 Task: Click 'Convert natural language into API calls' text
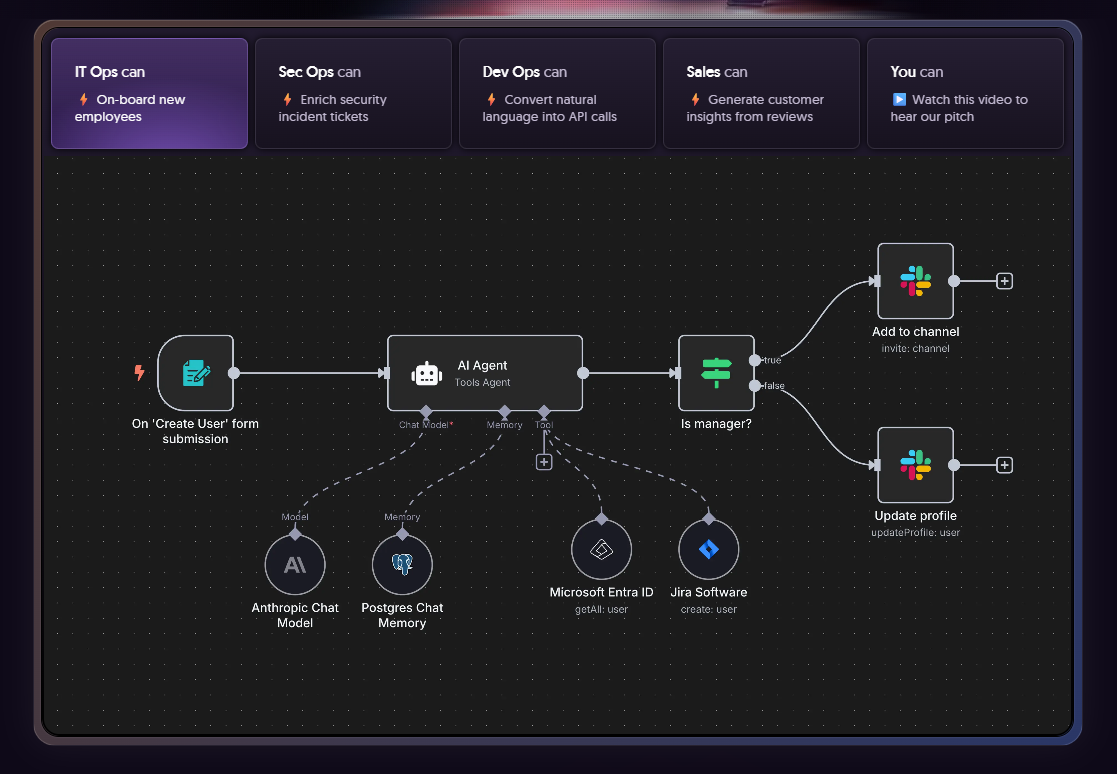click(x=549, y=108)
